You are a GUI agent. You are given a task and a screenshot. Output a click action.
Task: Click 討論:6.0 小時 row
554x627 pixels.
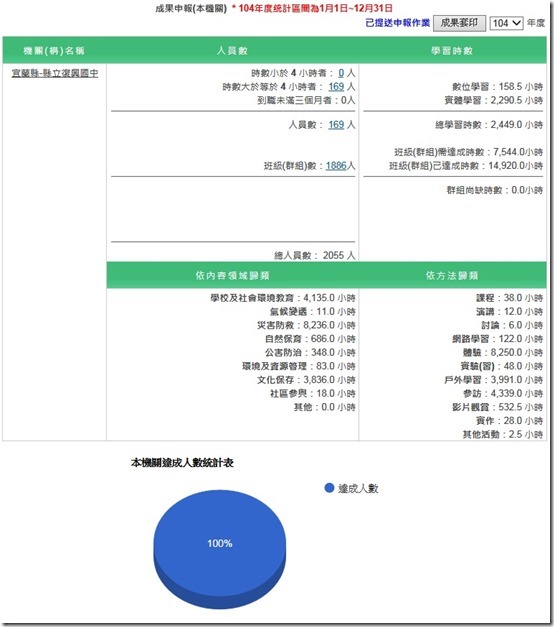pyautogui.click(x=512, y=325)
